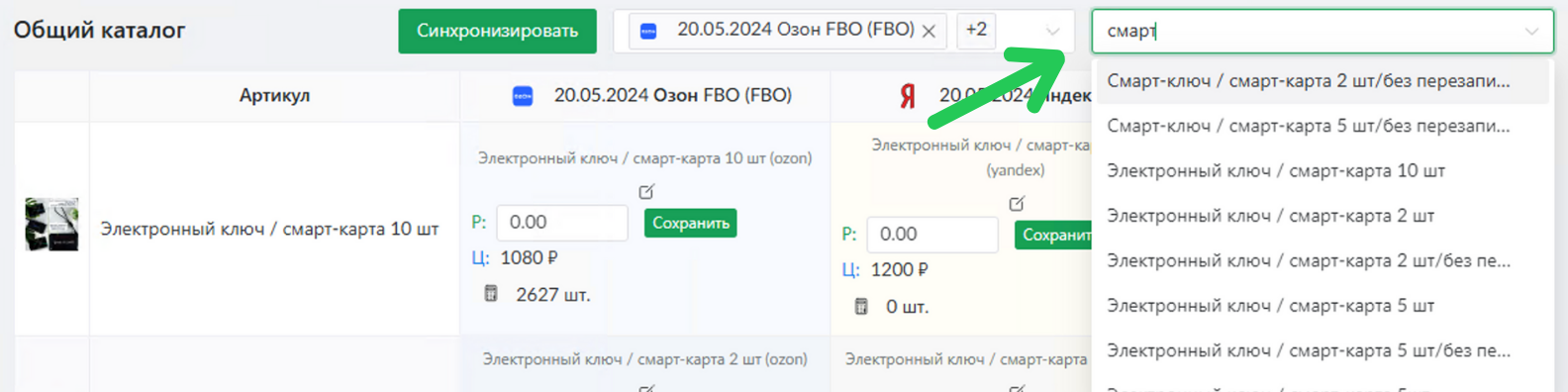Open the product thumbnail for смарт-карта 10 шт

51,224
